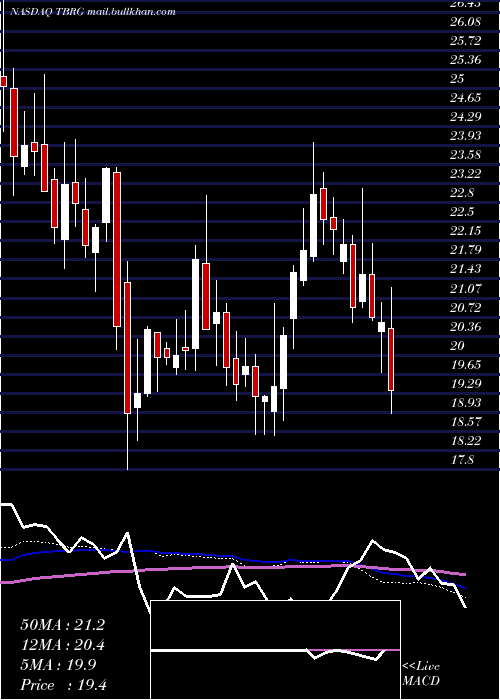
Task: Select the 19.29 axis value
Action: [466, 383]
